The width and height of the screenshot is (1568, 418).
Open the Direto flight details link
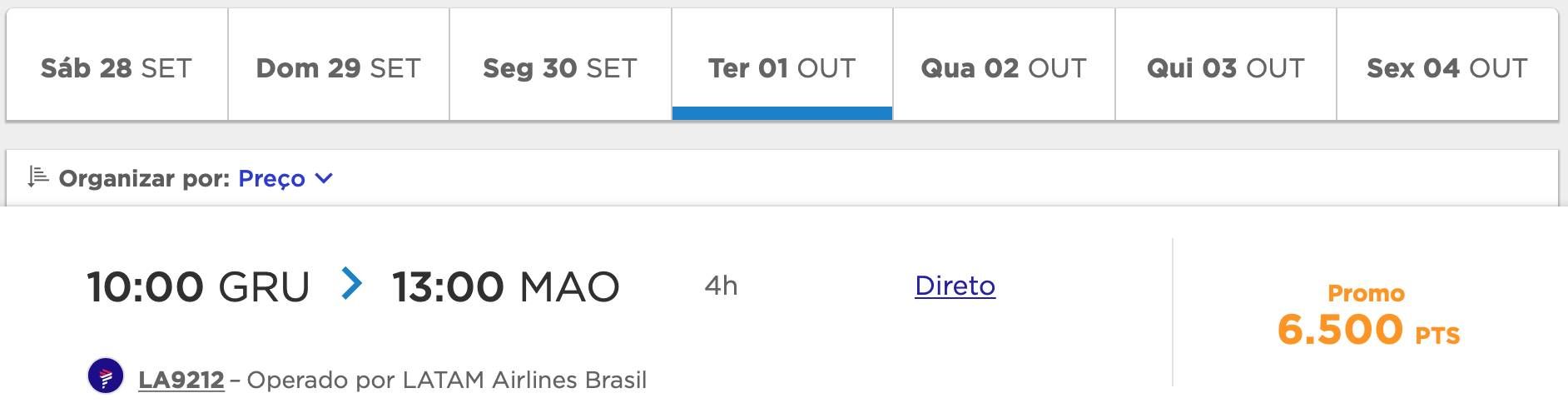[x=955, y=286]
